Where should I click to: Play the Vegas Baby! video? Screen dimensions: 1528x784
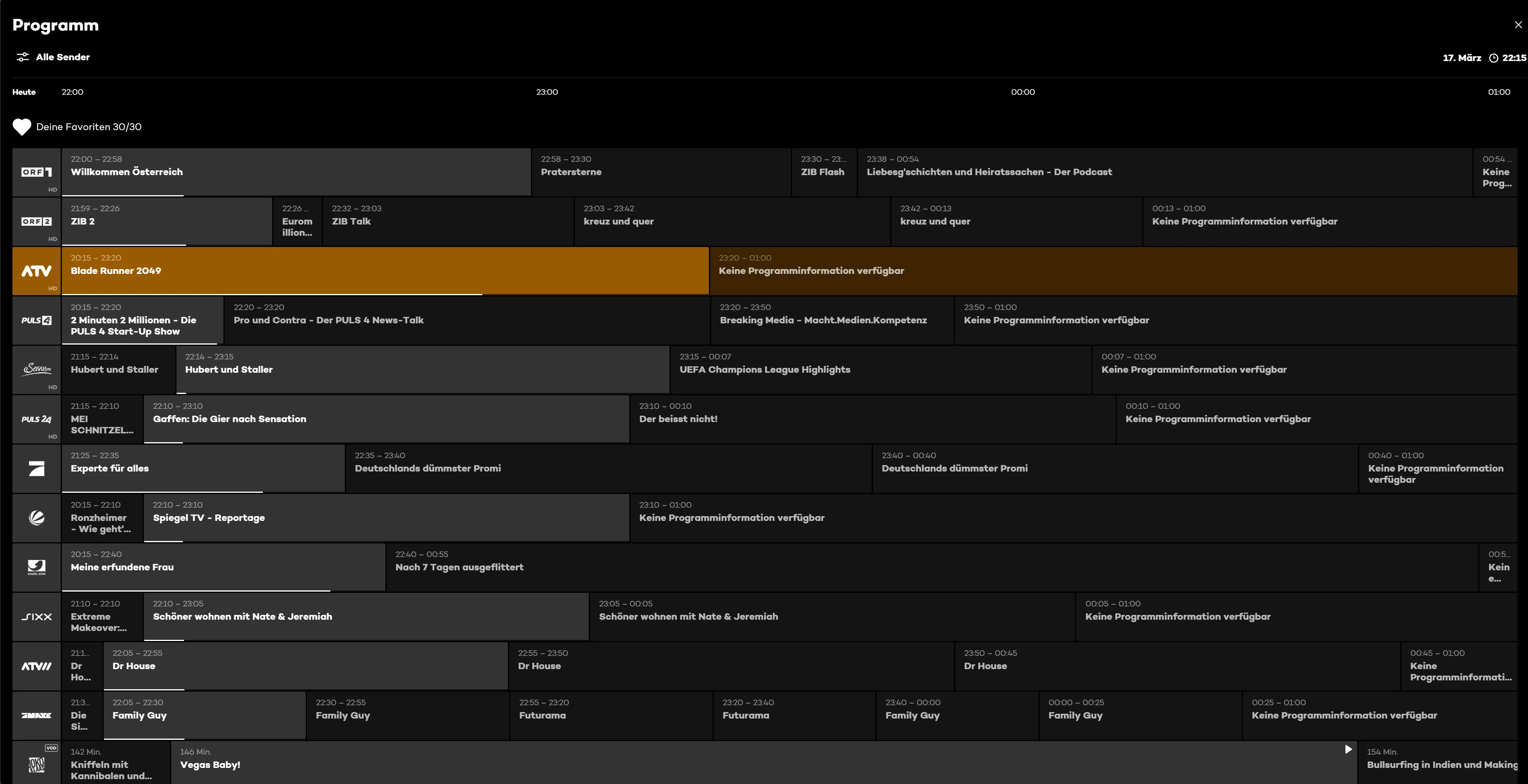pos(1348,749)
